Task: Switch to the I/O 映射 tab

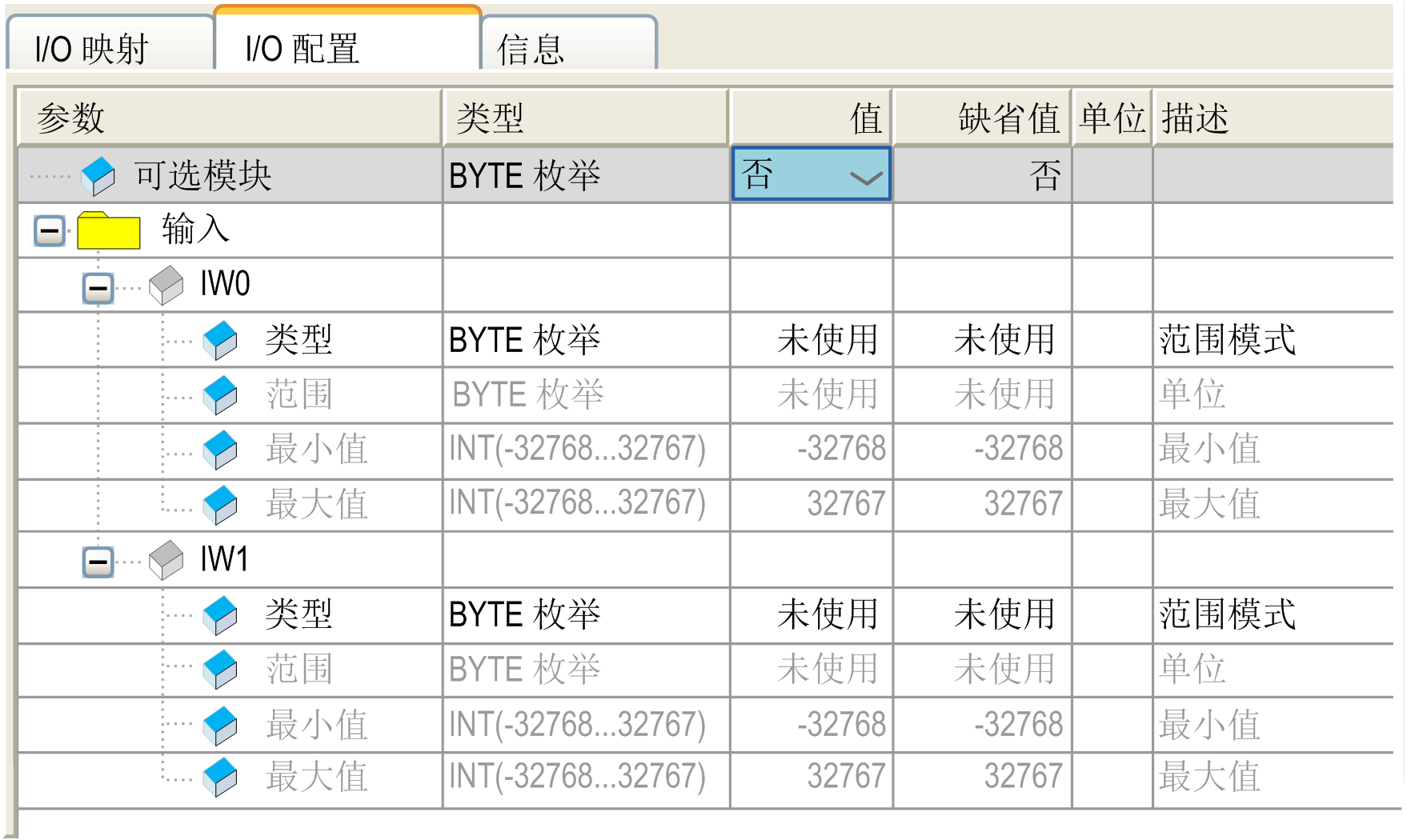Action: (x=92, y=49)
